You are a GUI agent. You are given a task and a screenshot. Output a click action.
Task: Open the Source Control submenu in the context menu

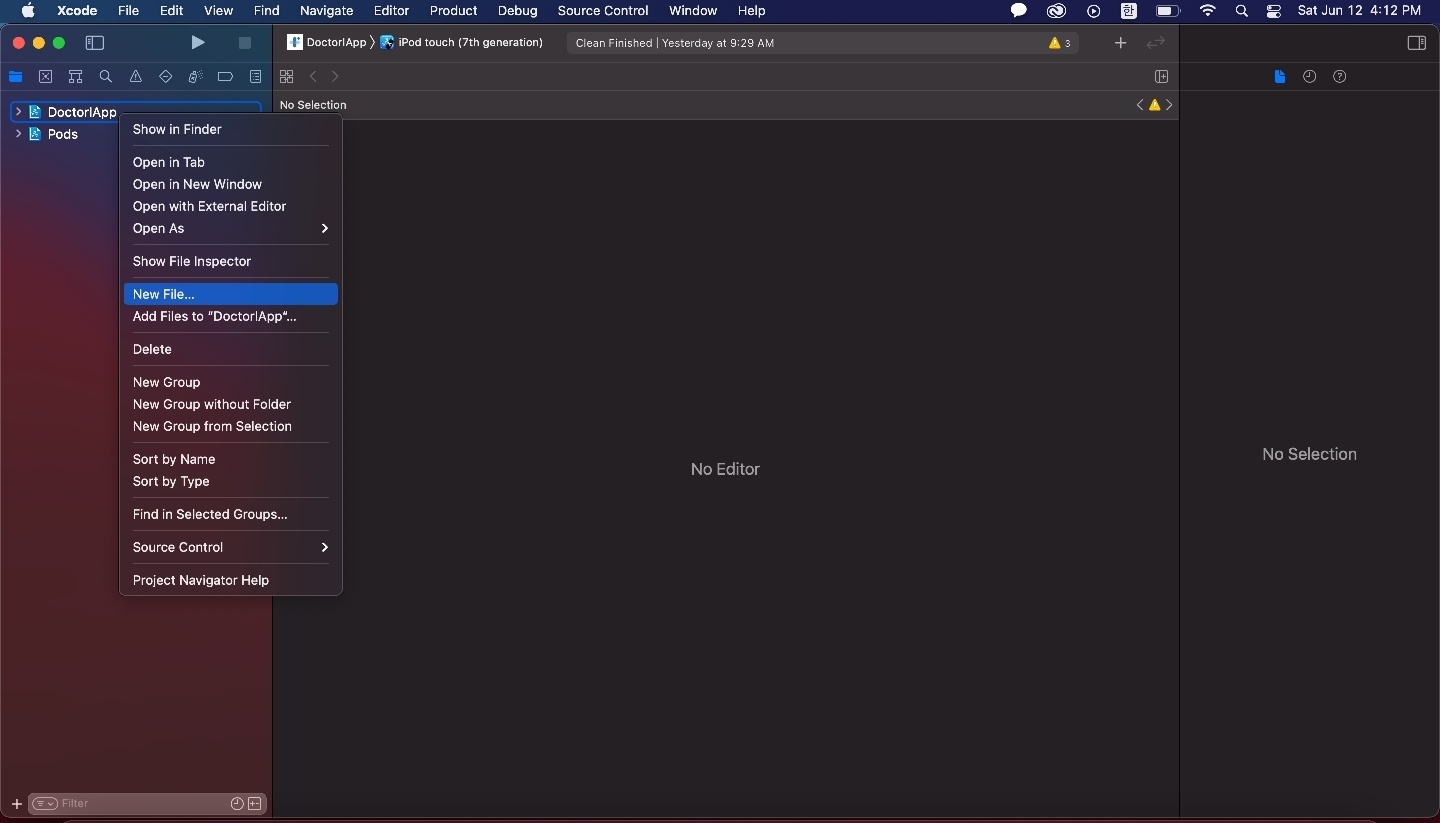(230, 547)
